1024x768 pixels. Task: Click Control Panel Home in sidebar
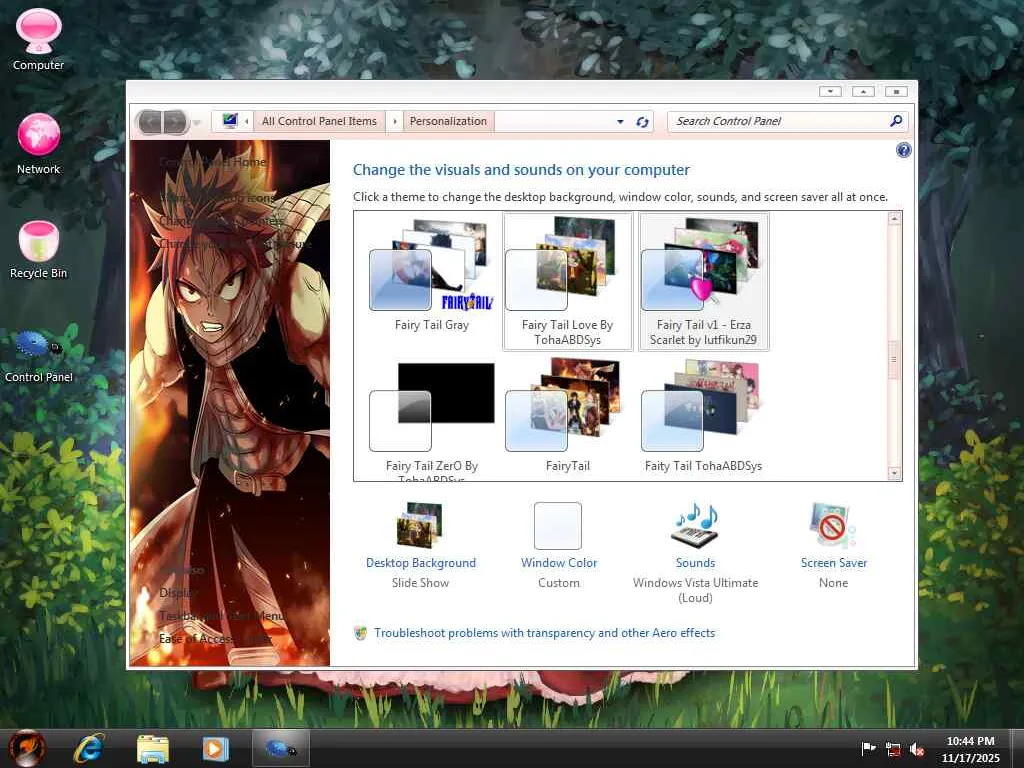click(213, 162)
